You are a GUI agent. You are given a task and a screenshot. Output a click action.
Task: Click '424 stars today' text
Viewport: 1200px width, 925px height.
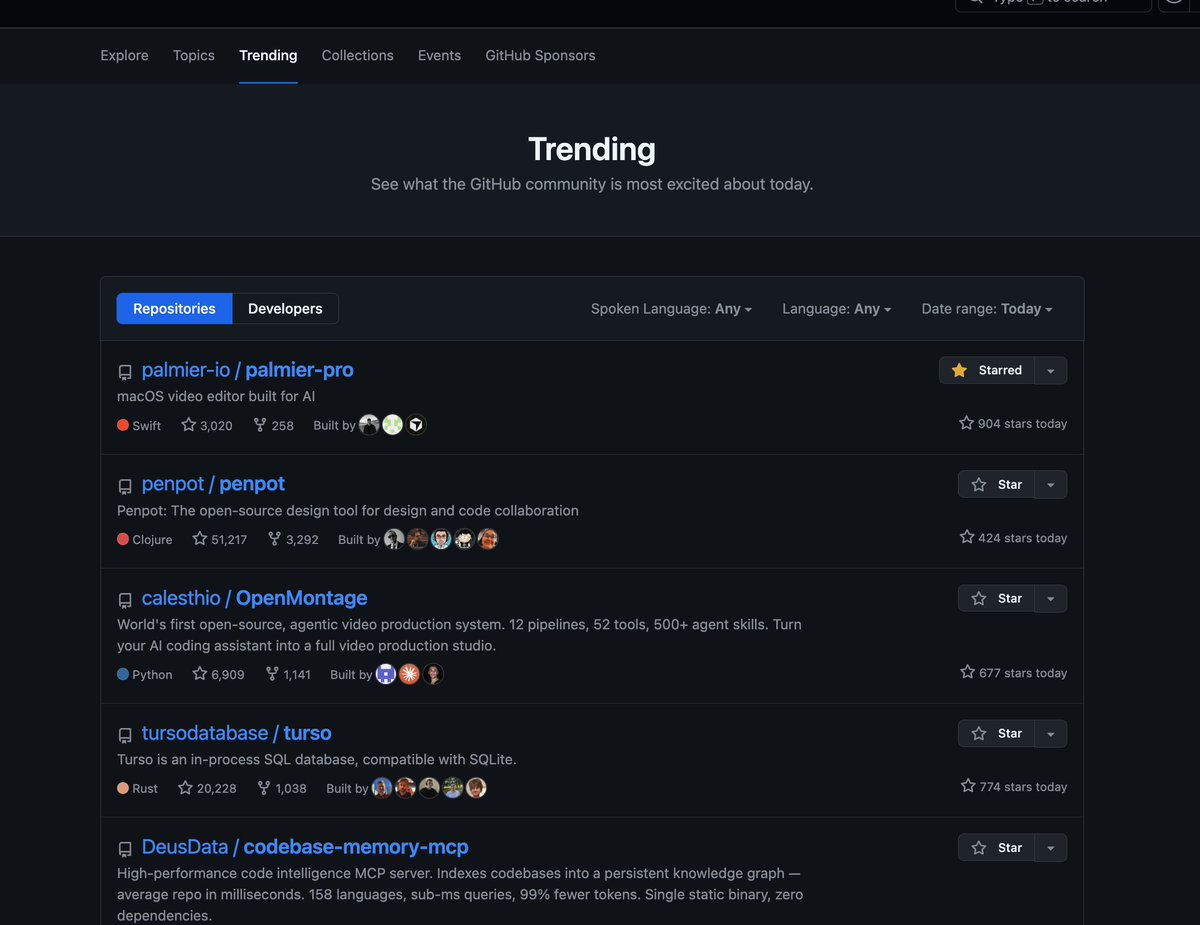[1013, 537]
